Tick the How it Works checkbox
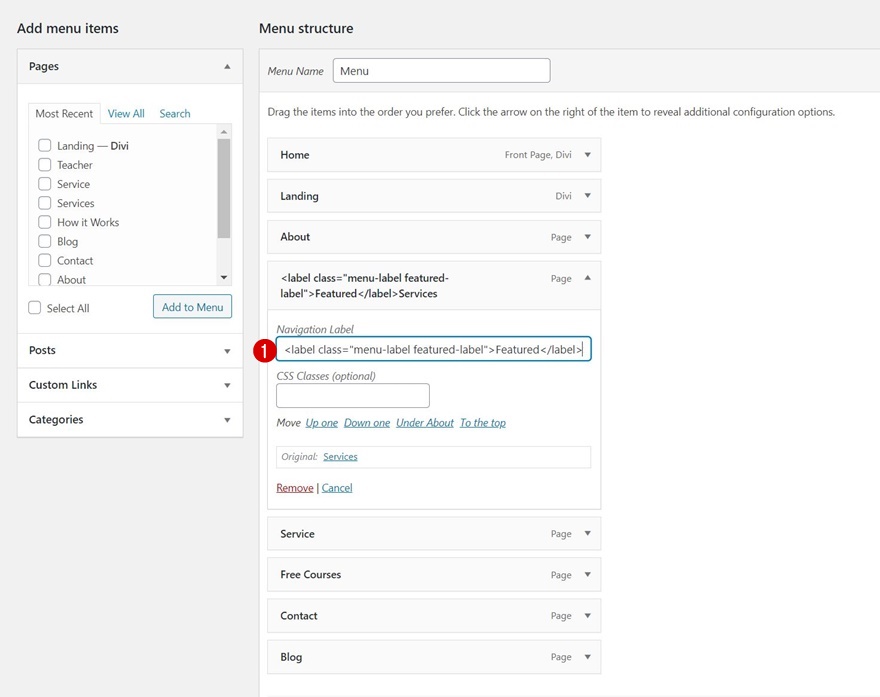The image size is (880, 697). (45, 222)
